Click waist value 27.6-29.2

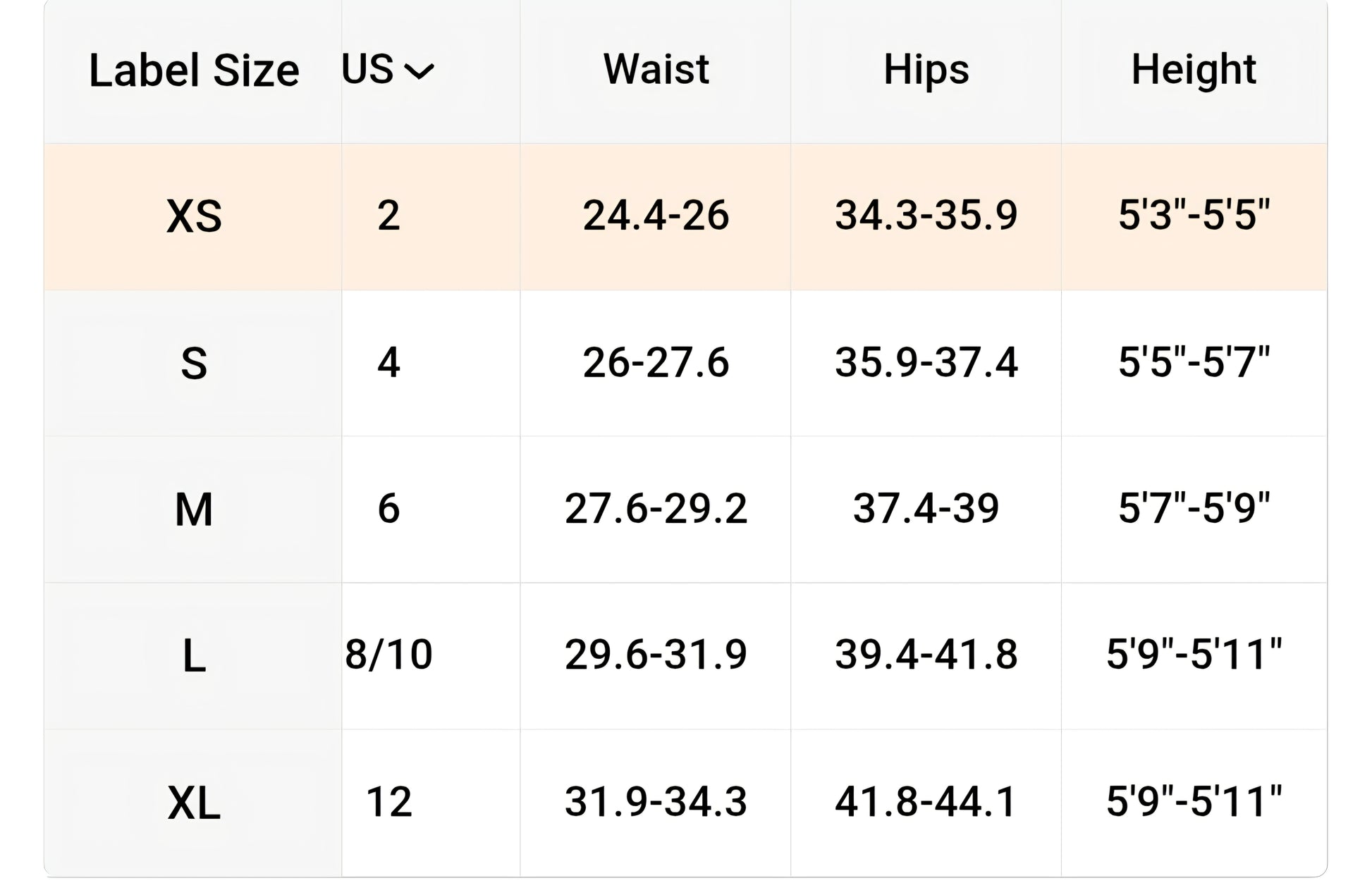(656, 508)
